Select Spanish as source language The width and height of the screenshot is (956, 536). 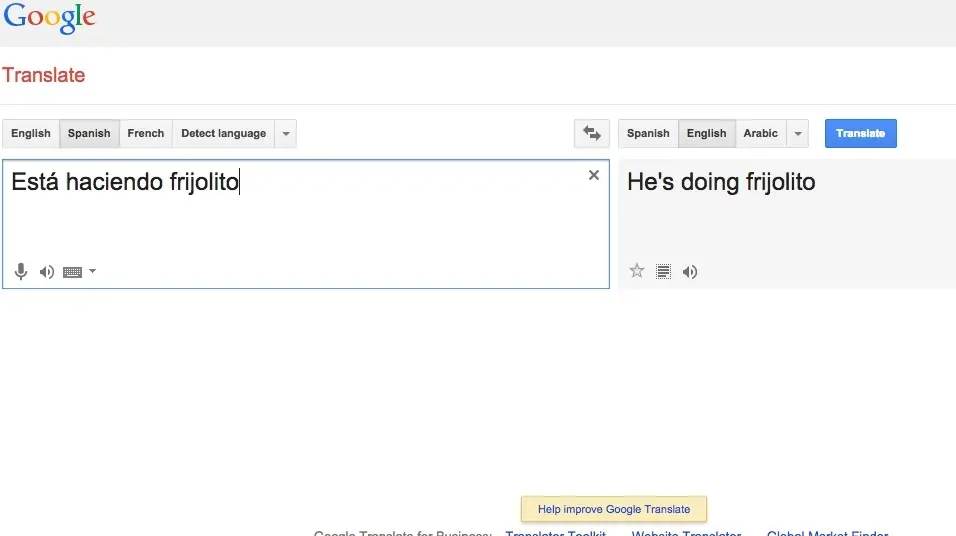[89, 134]
